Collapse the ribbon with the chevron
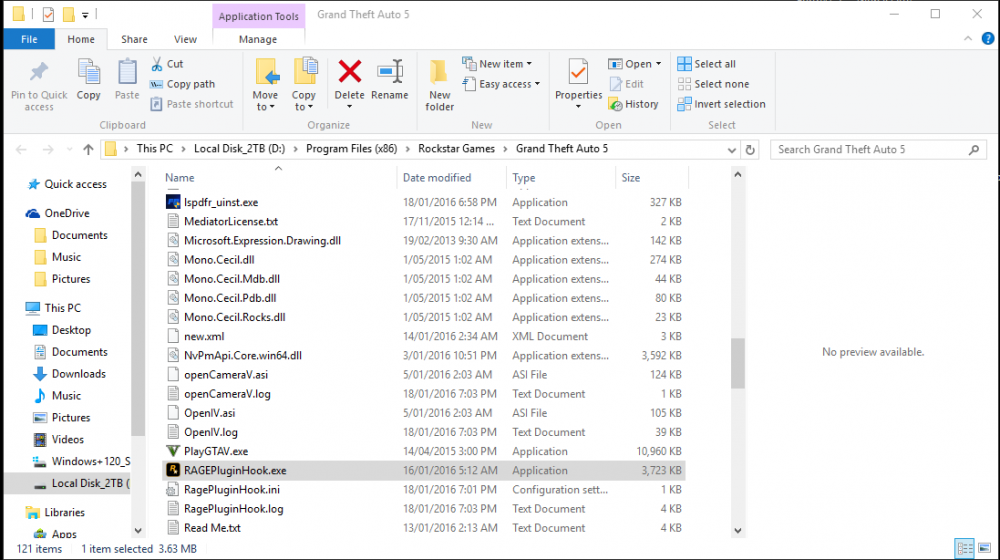The height and width of the screenshot is (560, 1000). 968,39
